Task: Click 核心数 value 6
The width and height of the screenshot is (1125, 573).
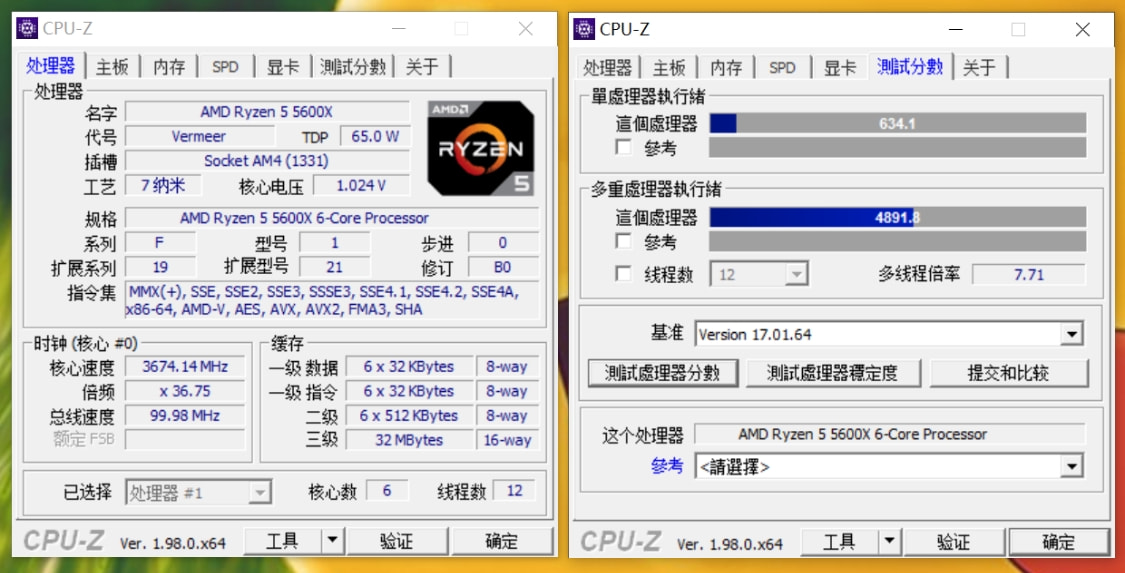Action: 387,491
